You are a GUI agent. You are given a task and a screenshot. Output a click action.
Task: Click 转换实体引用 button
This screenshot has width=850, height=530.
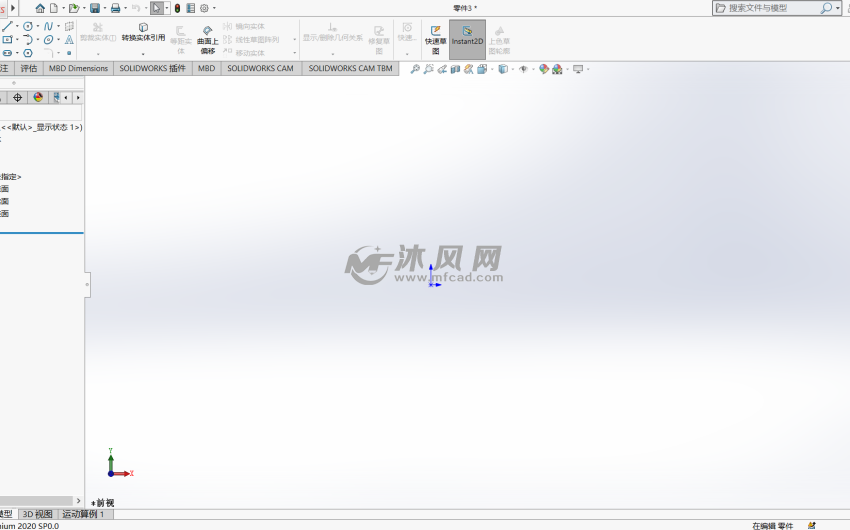pos(143,31)
